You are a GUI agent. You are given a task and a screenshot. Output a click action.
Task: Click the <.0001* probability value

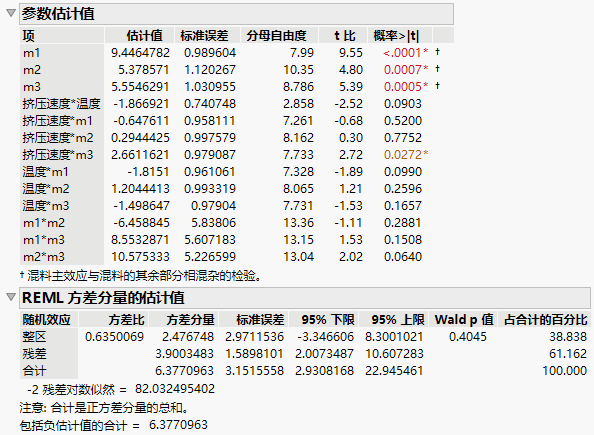(x=405, y=53)
